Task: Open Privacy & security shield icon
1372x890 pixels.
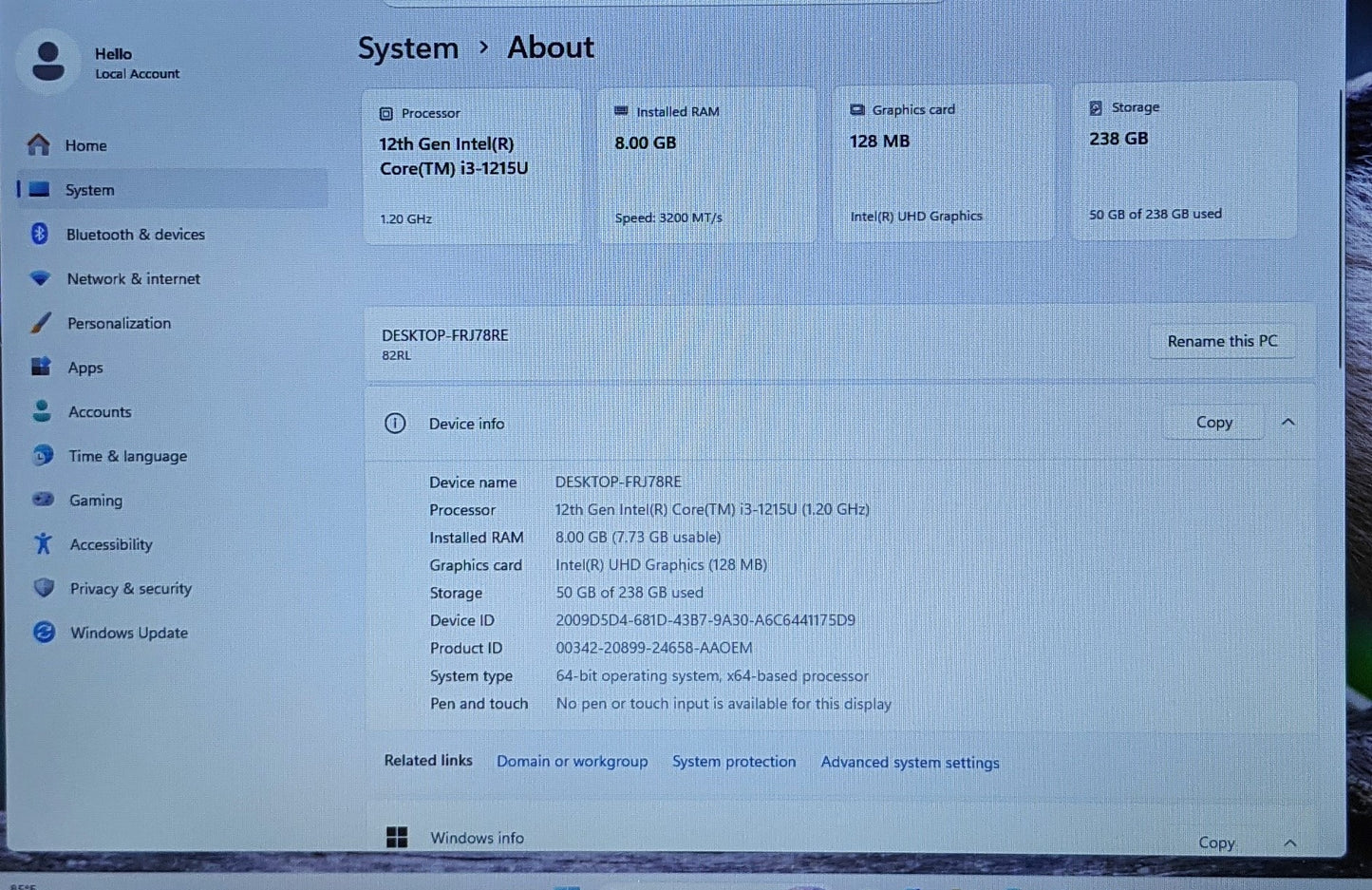Action: [x=44, y=588]
